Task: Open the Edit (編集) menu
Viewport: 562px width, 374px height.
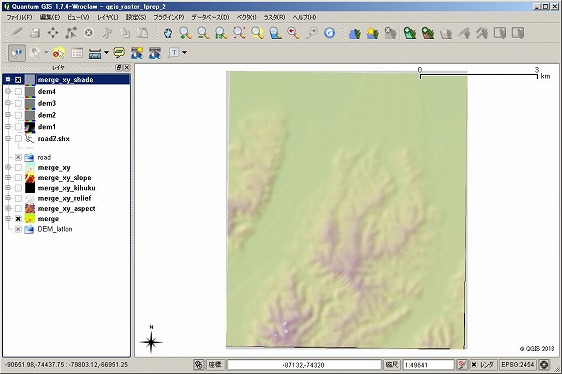Action: tap(50, 17)
